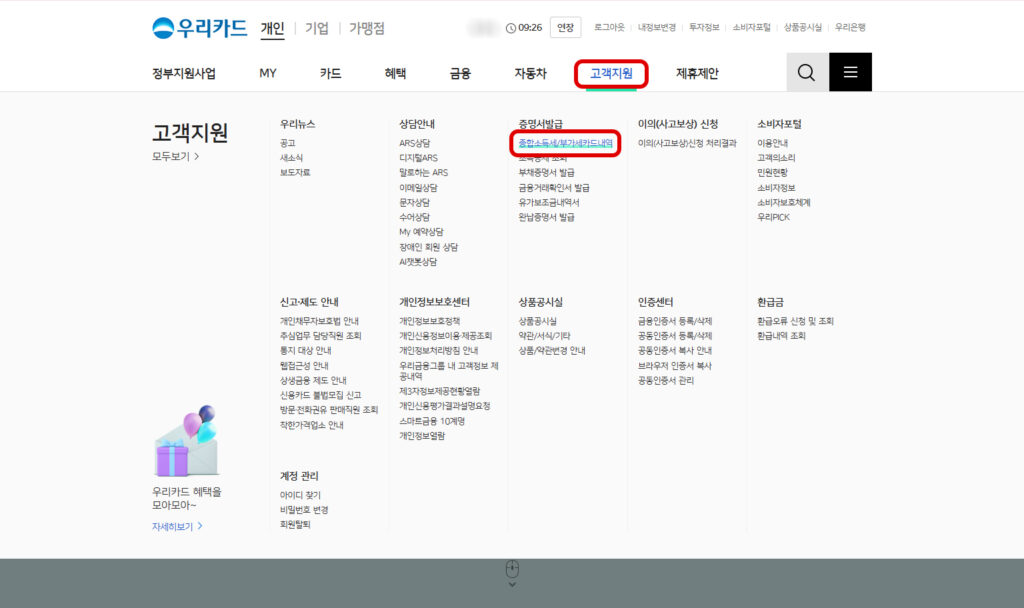Click the clock icon beside the 09:26 timer
The image size is (1024, 608).
[x=509, y=27]
